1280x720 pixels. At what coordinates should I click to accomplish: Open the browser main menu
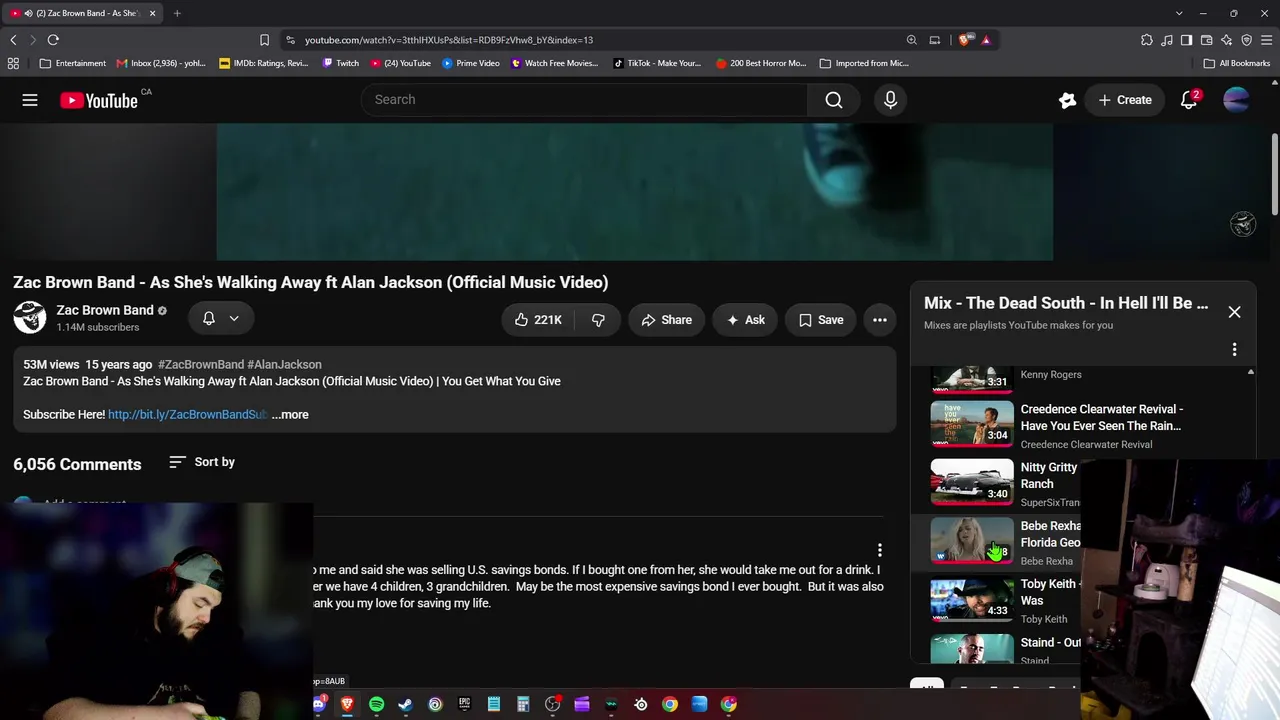(1267, 40)
